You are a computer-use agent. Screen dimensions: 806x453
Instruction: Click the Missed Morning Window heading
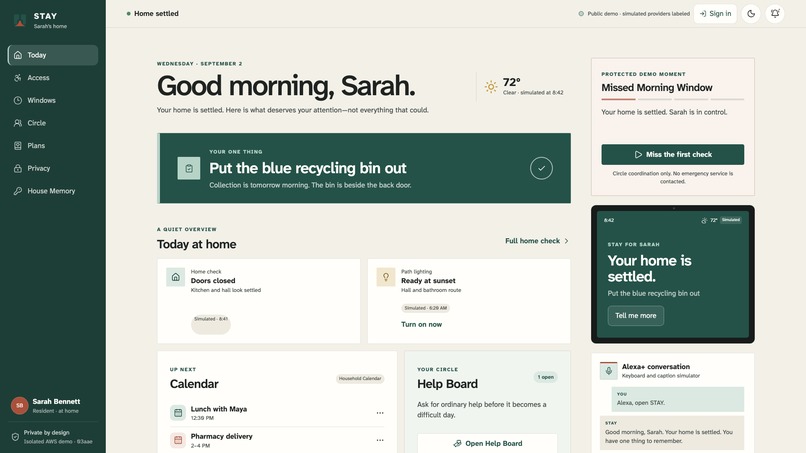point(657,88)
